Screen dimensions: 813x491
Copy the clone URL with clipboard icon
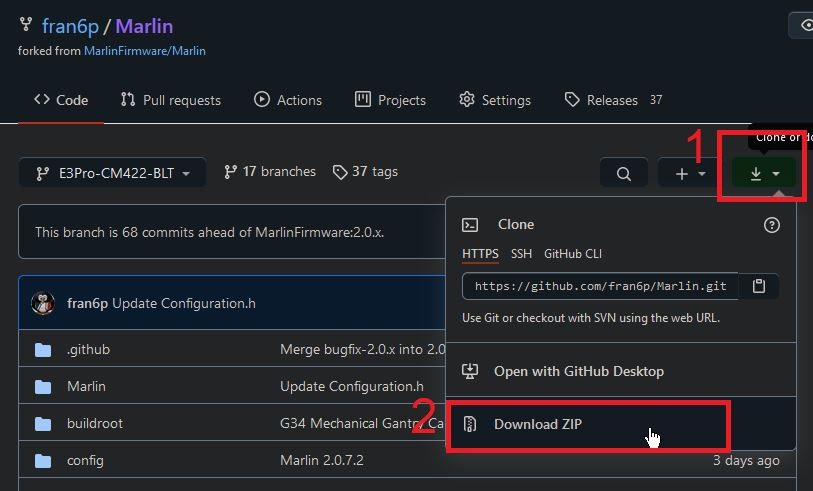click(759, 286)
